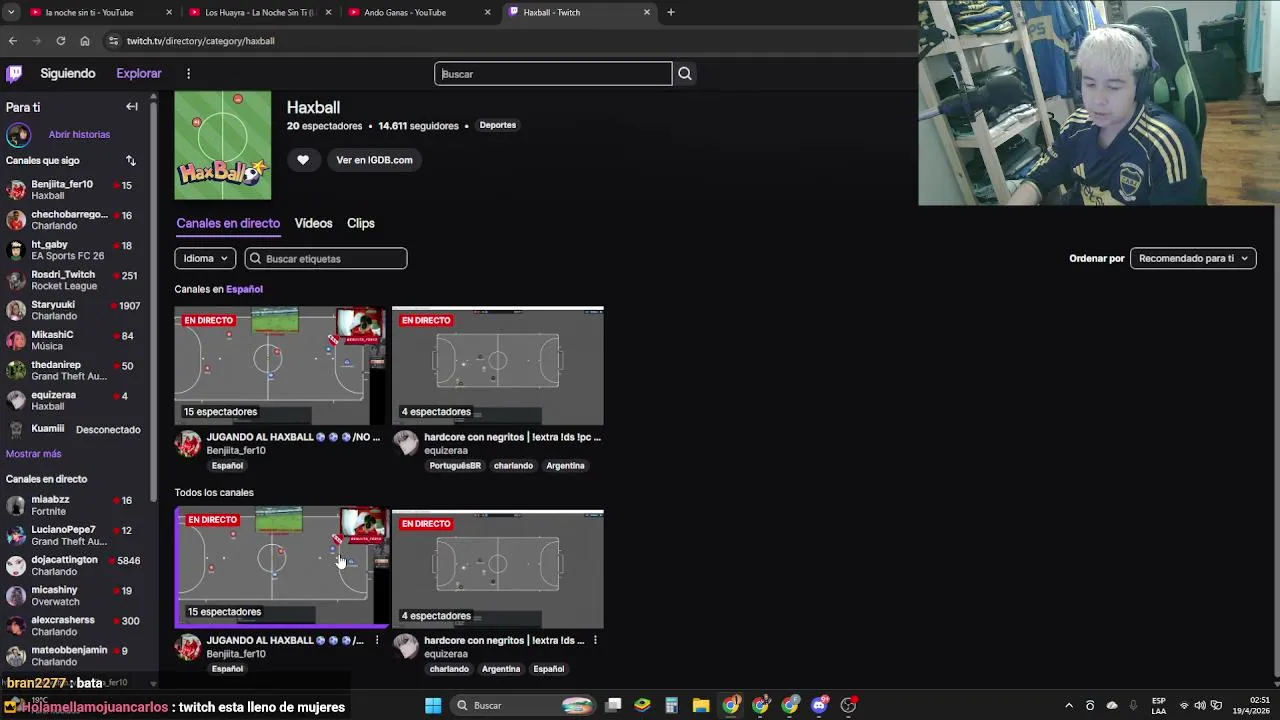
Task: Open the Twitch home logo
Action: pos(14,73)
